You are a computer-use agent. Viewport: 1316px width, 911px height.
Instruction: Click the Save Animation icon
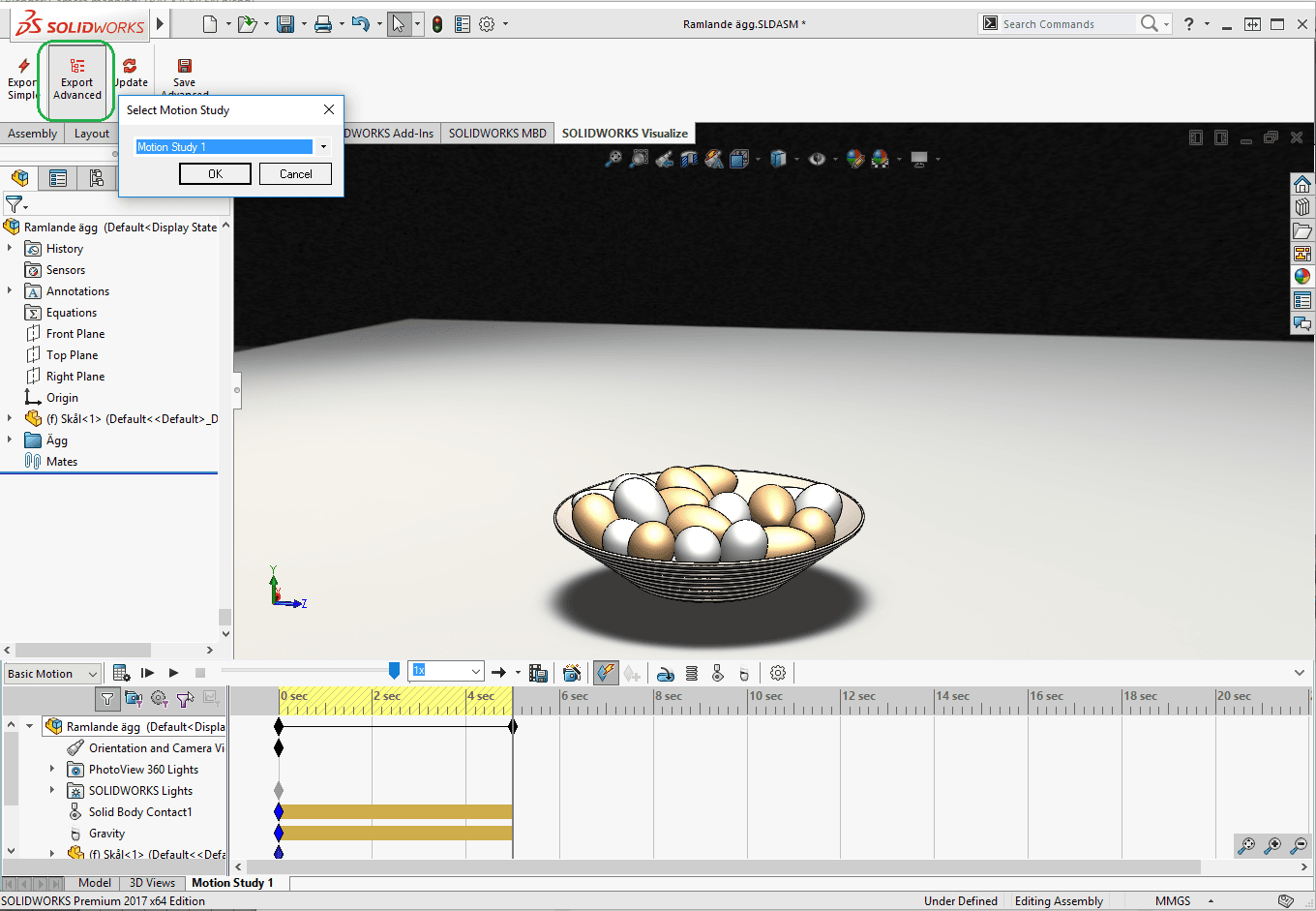(x=539, y=673)
